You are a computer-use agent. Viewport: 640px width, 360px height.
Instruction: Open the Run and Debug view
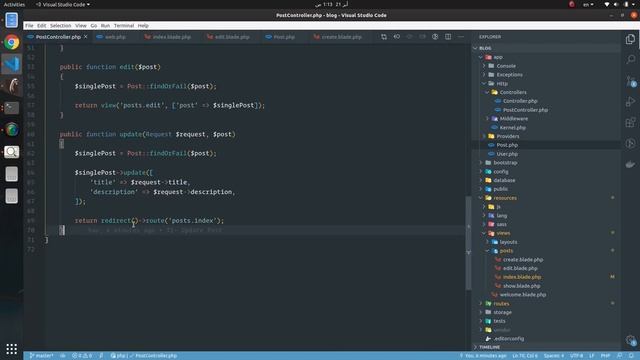point(630,101)
